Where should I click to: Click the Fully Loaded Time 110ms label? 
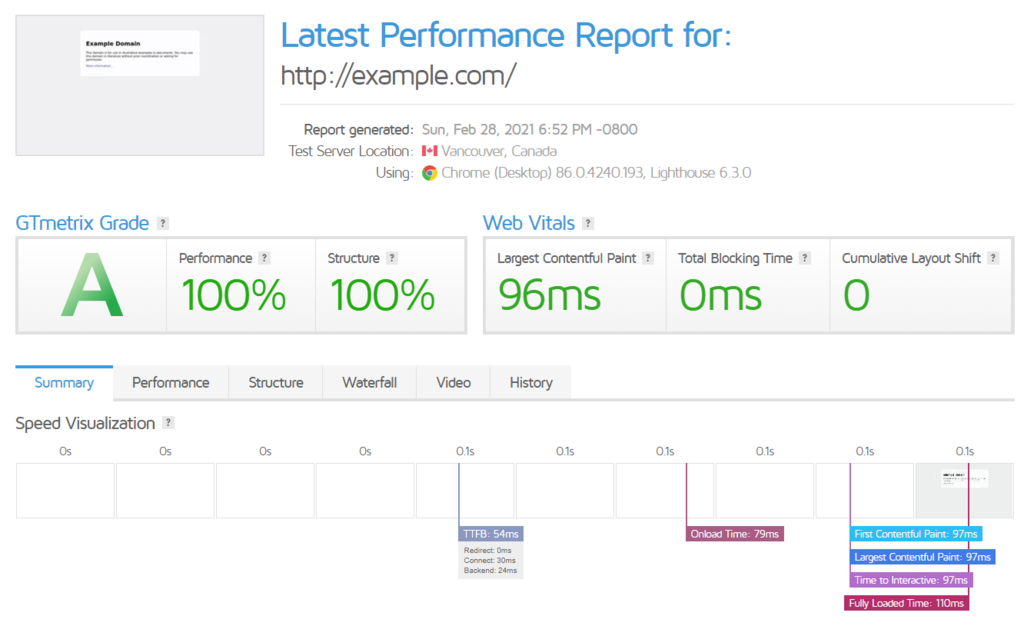906,602
